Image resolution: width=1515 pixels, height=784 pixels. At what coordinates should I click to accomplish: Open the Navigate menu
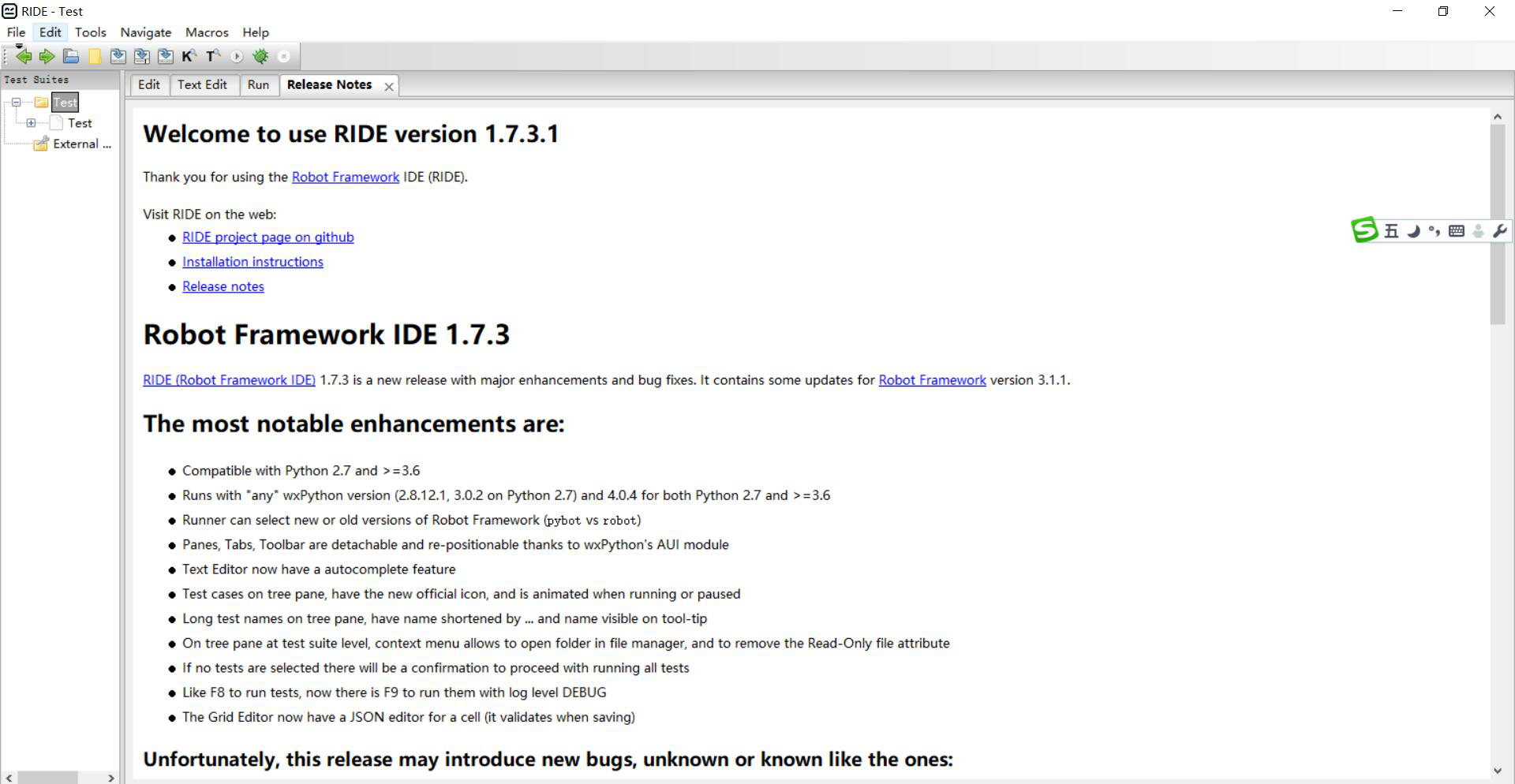tap(146, 32)
